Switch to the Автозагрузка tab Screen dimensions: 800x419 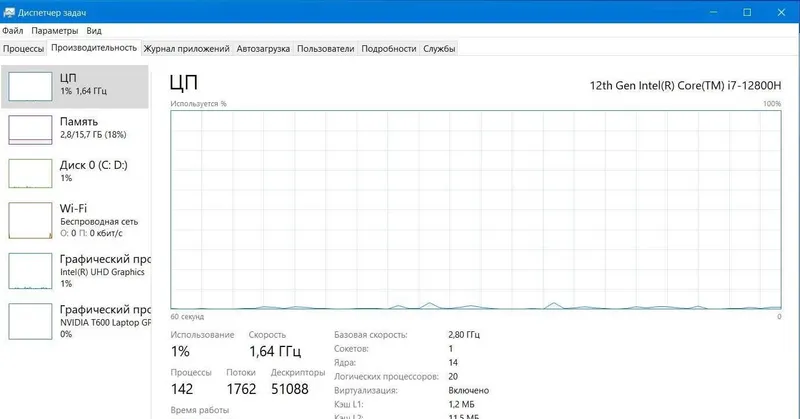[x=263, y=48]
